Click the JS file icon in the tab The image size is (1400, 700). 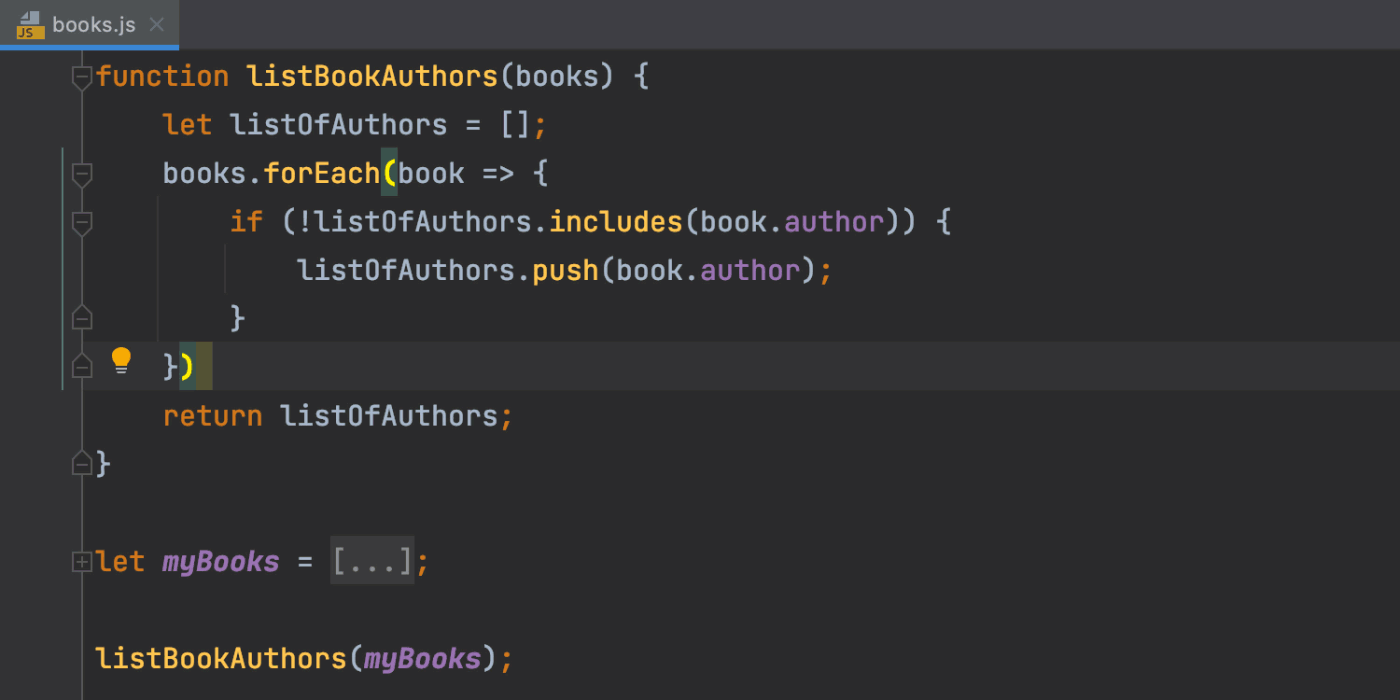tap(30, 24)
